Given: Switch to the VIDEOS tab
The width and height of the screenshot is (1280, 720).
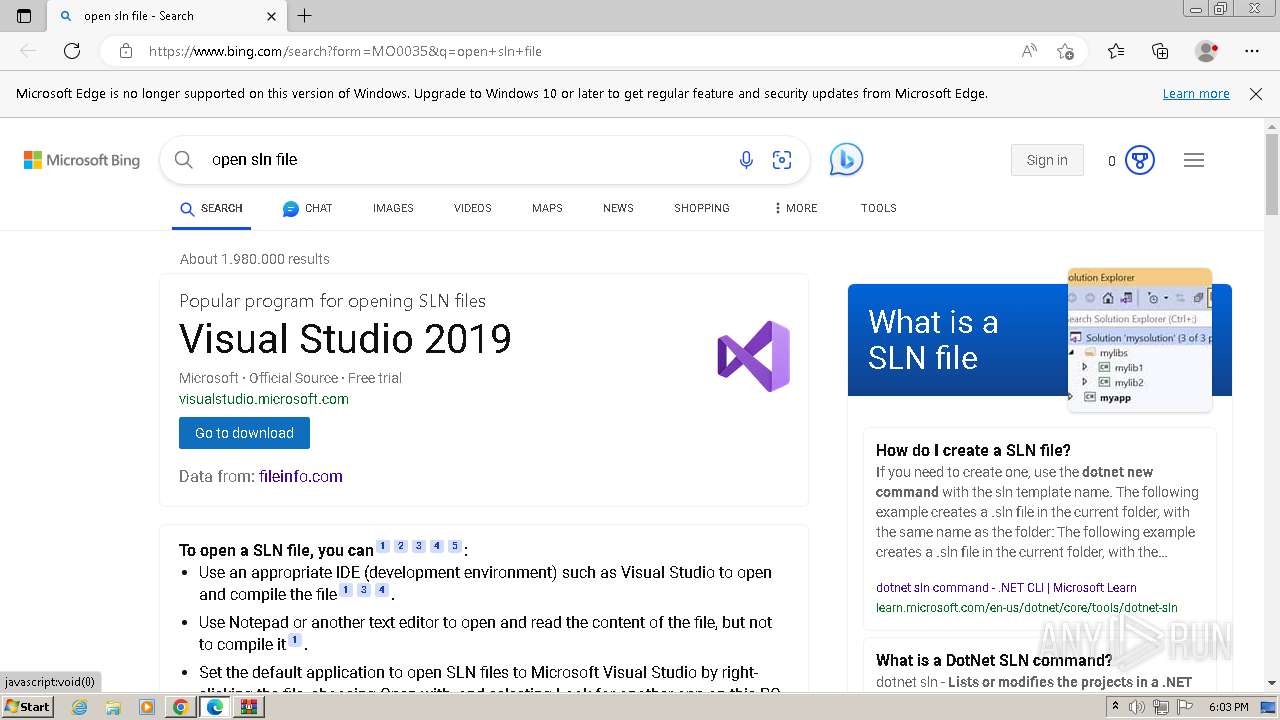Looking at the screenshot, I should pyautogui.click(x=472, y=209).
